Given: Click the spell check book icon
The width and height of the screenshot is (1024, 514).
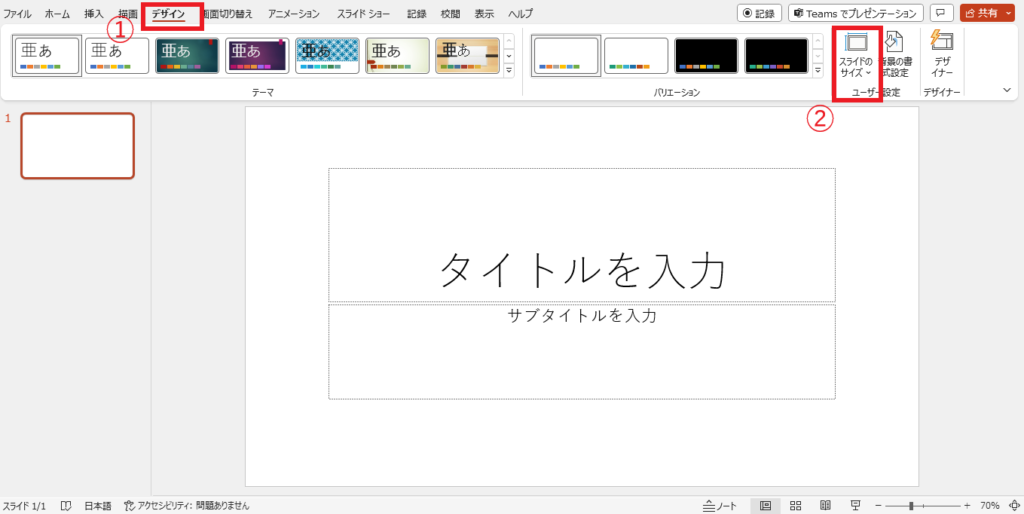Looking at the screenshot, I should tap(66, 506).
